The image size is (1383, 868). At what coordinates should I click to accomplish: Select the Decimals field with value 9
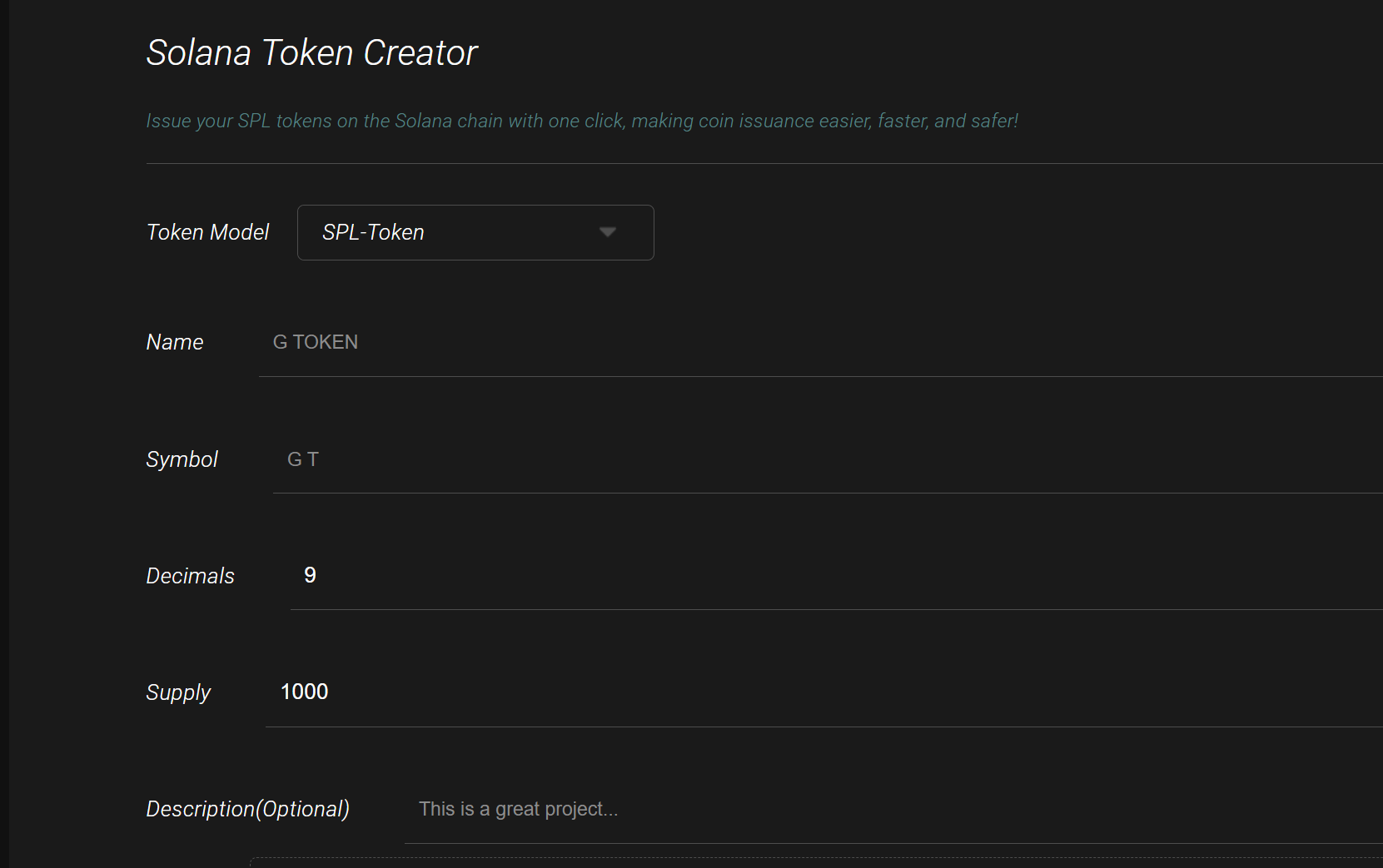(x=583, y=575)
